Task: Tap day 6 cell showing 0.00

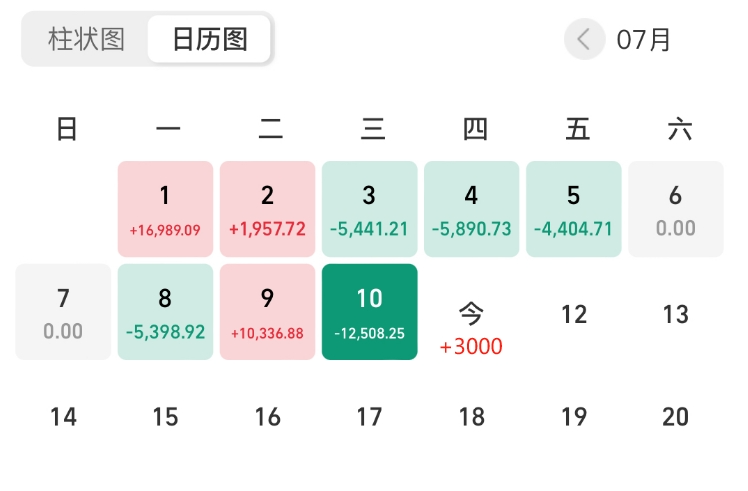Action: [x=676, y=209]
